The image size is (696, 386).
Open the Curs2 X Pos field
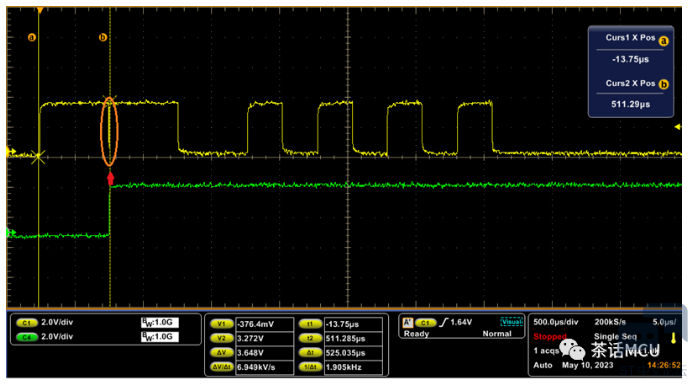pos(630,94)
